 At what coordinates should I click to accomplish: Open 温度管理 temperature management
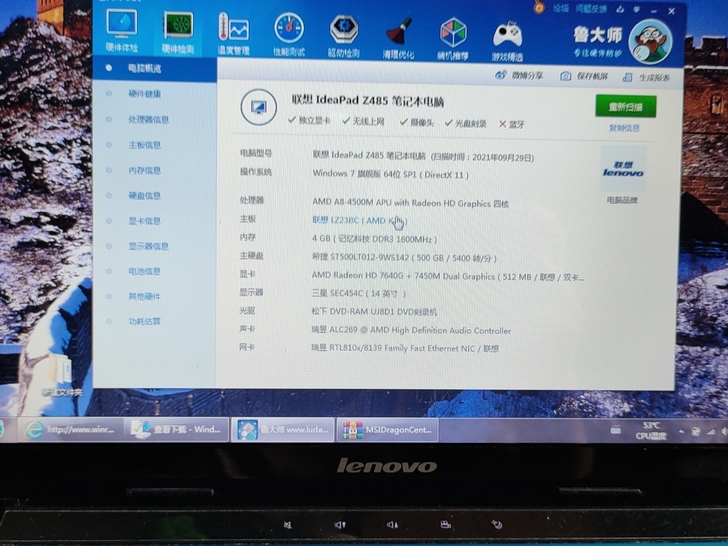[x=234, y=35]
